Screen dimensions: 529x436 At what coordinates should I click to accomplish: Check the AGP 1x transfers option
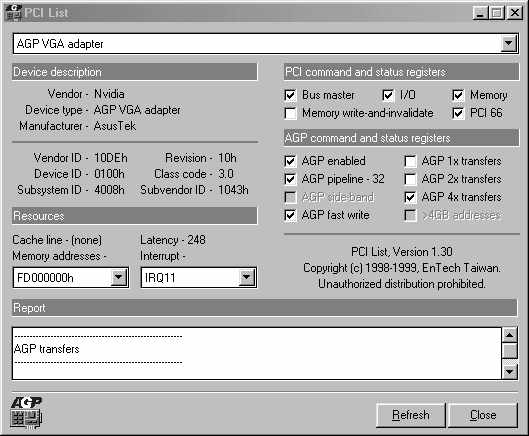(x=410, y=161)
